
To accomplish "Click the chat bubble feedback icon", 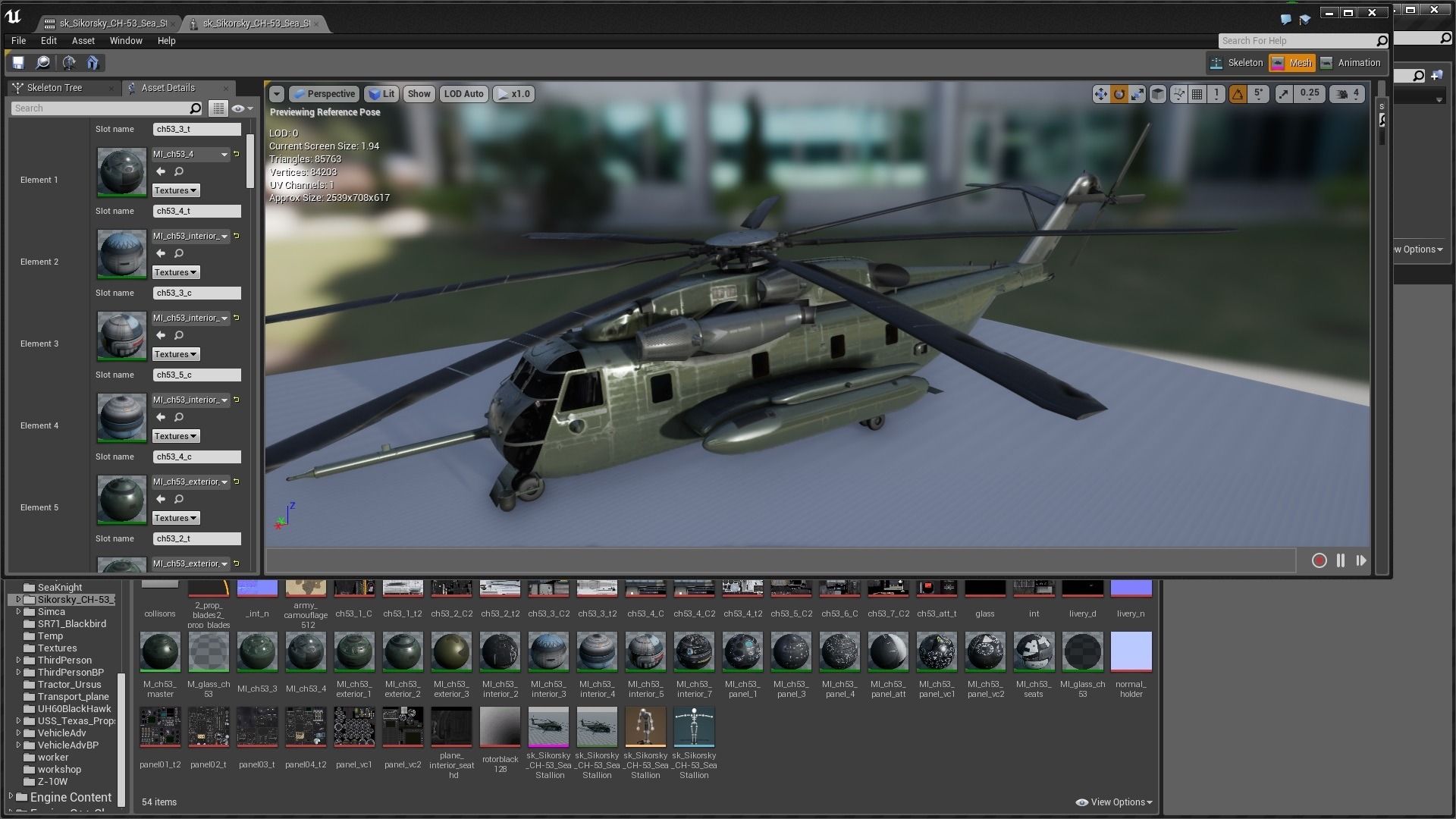I will (x=1285, y=19).
